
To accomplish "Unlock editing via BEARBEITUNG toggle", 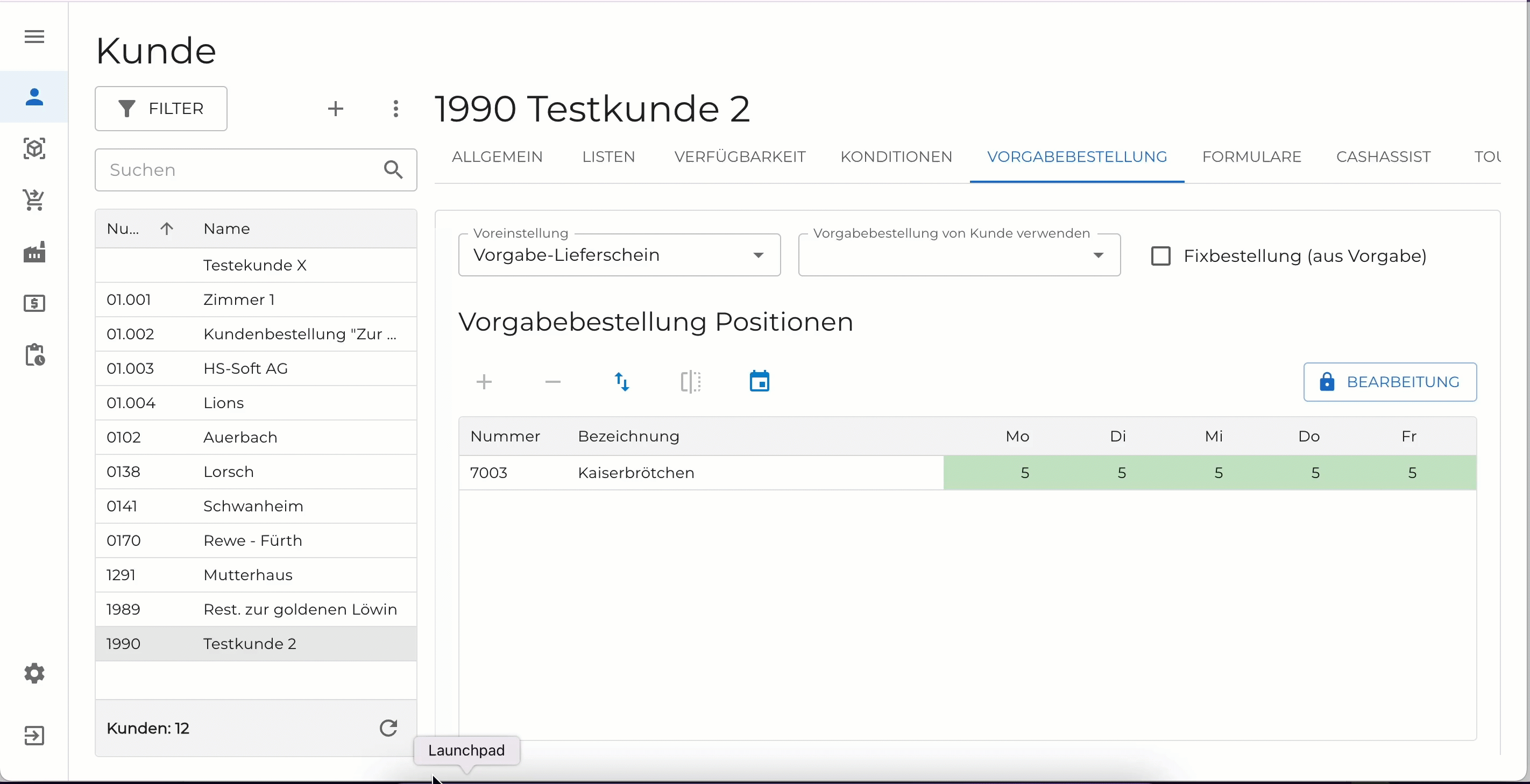I will point(1390,382).
